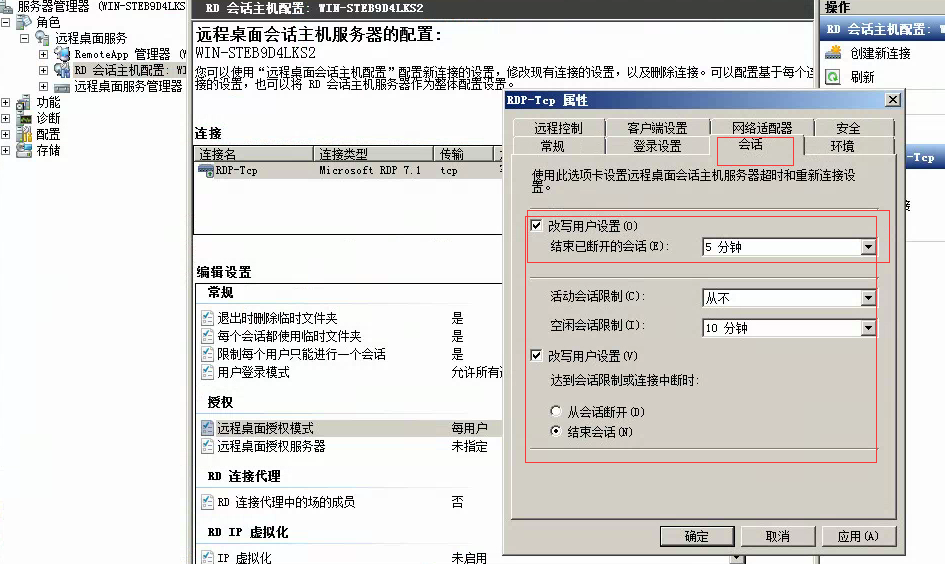Expand the 诊断 tree node

pos(5,118)
